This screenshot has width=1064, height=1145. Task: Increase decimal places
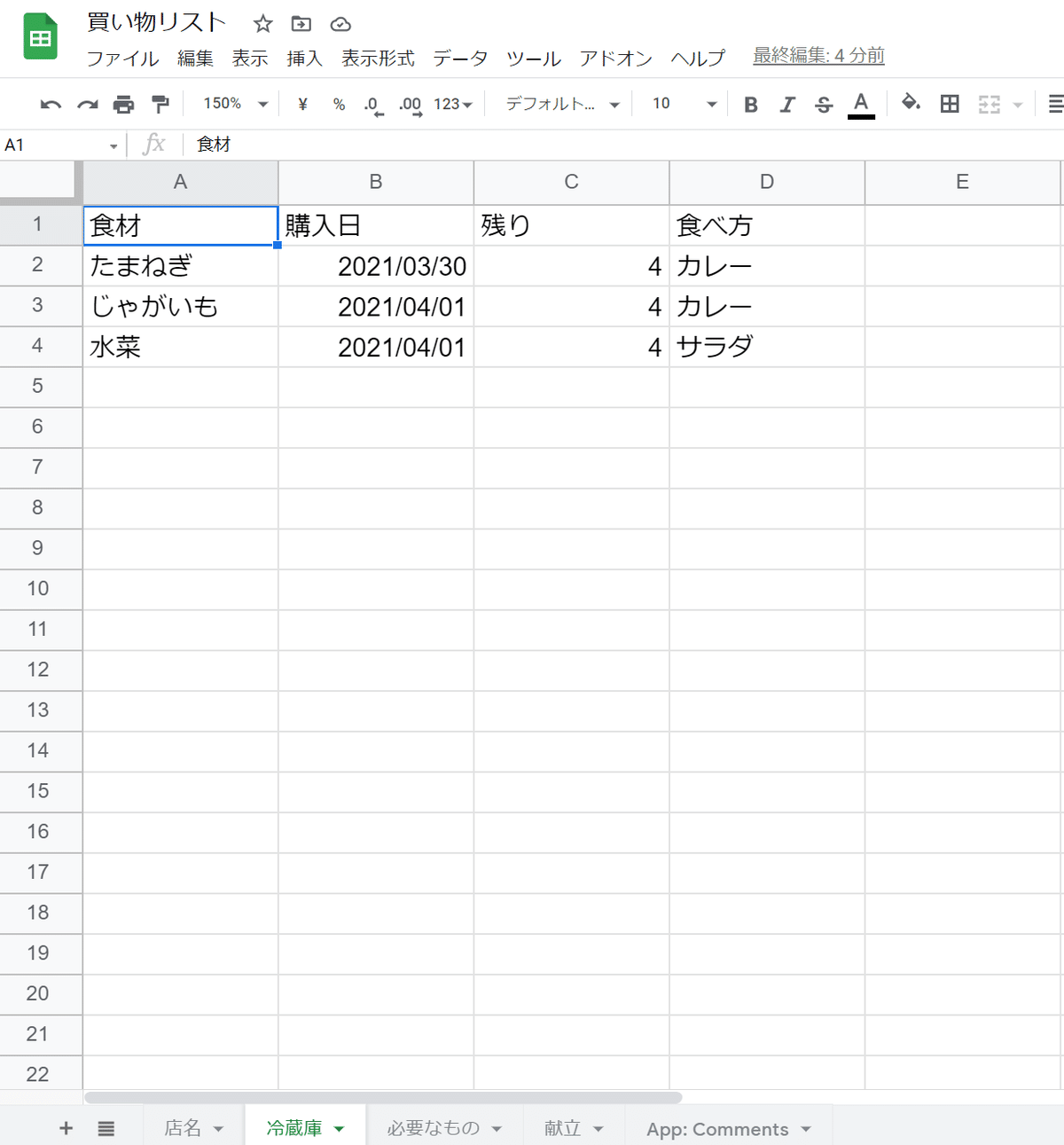[411, 106]
